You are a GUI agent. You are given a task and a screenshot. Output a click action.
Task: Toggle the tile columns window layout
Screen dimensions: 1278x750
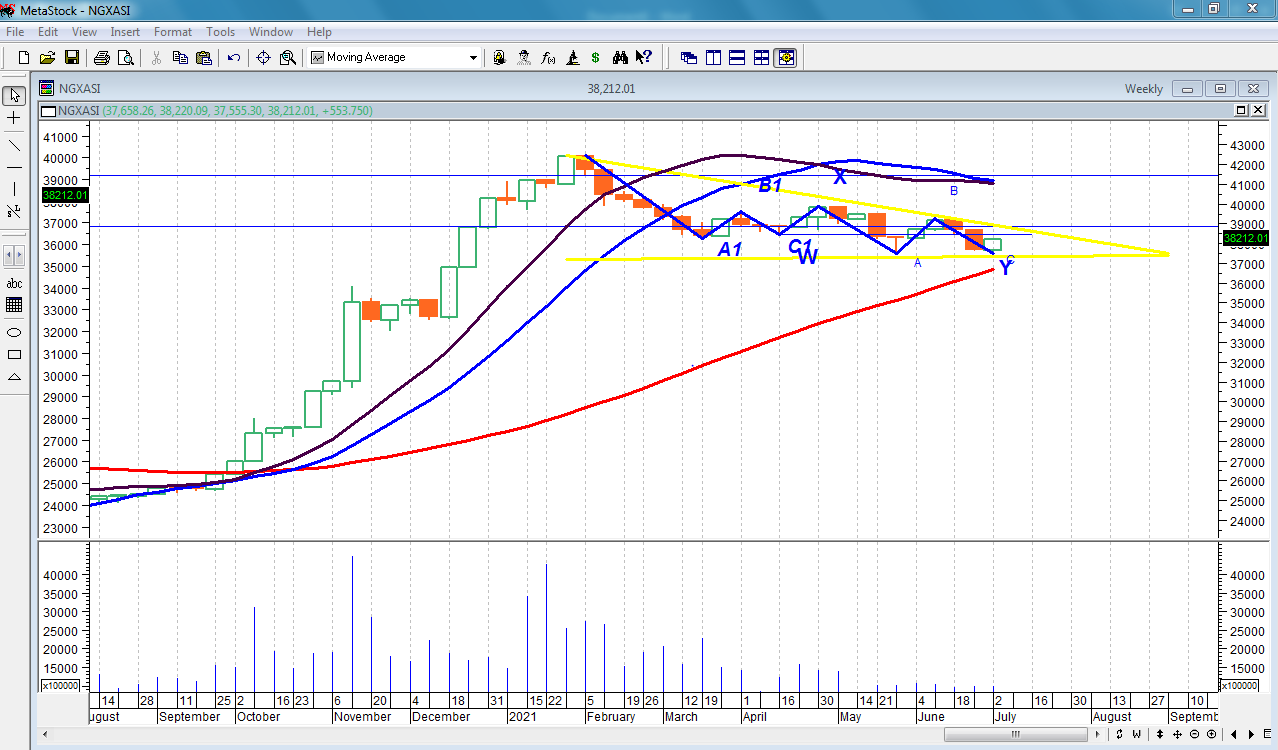[x=713, y=58]
